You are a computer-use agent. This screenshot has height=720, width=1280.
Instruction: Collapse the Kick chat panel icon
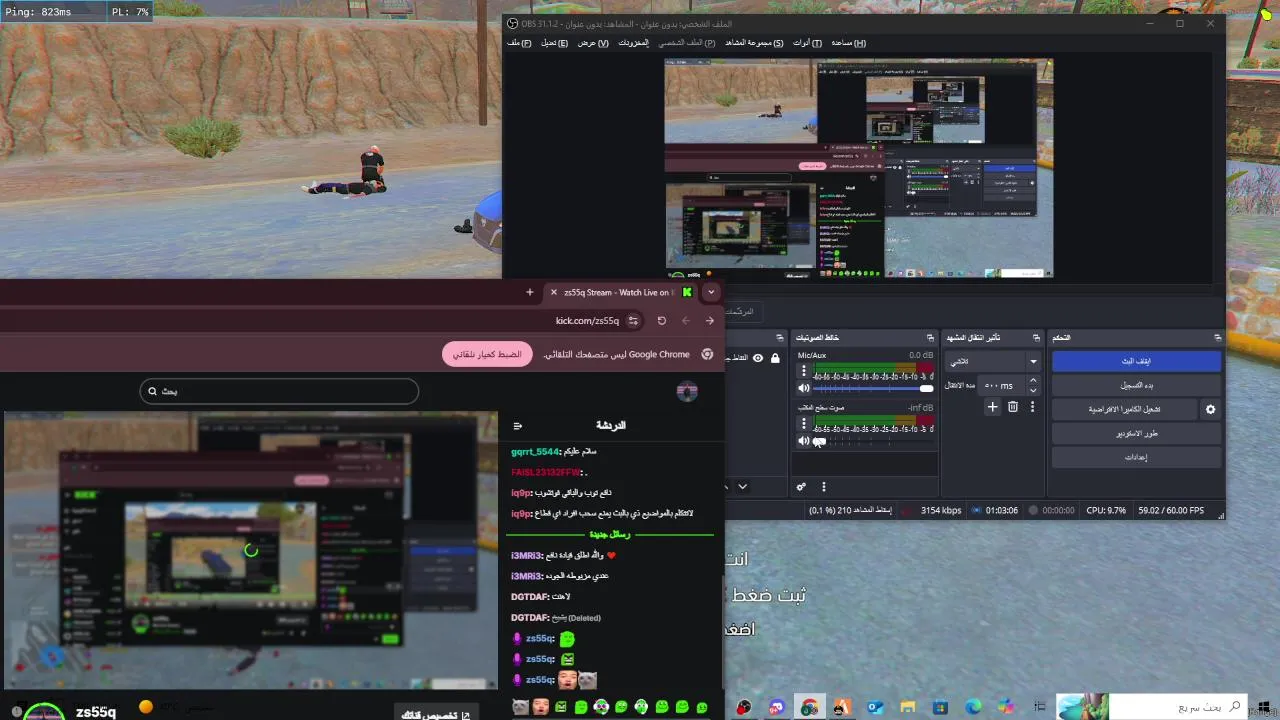coord(517,426)
